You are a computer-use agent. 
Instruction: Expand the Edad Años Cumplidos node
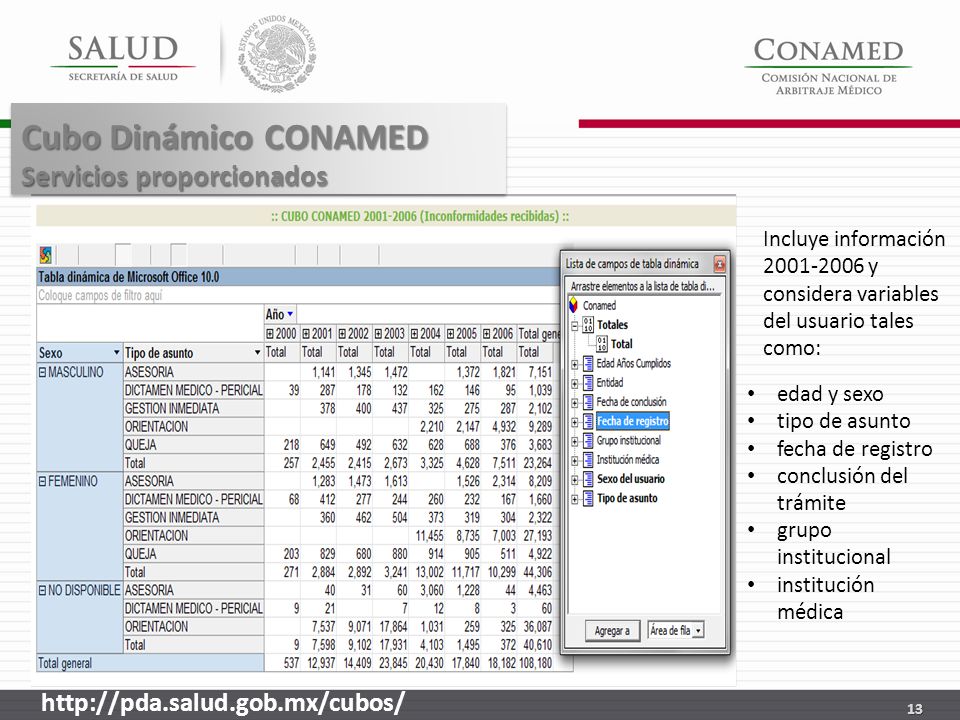coord(575,364)
